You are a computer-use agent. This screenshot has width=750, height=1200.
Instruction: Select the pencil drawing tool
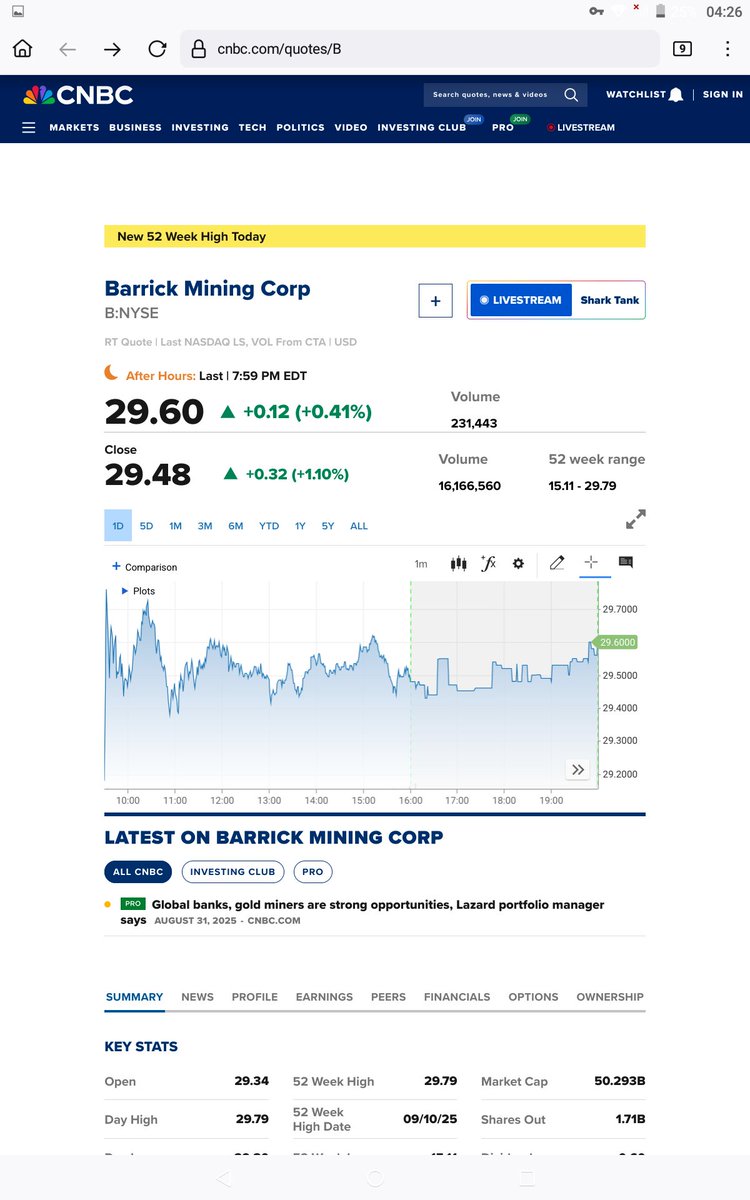[x=557, y=563]
